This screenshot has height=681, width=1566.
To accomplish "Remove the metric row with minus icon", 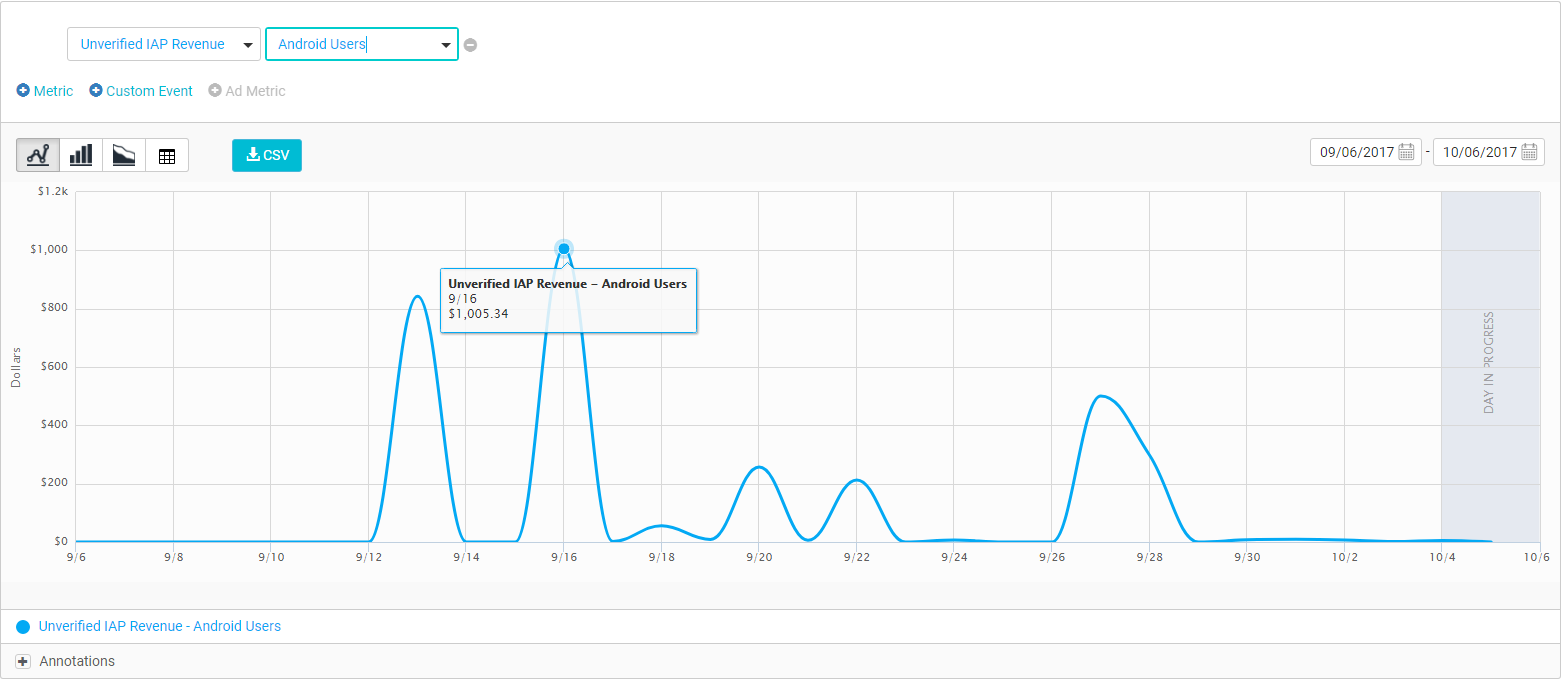I will point(470,45).
